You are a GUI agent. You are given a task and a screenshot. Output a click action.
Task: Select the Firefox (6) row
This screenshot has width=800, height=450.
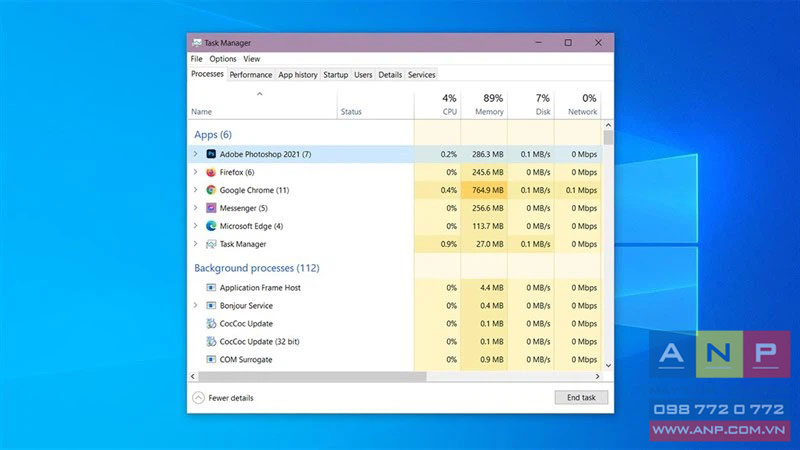394,172
